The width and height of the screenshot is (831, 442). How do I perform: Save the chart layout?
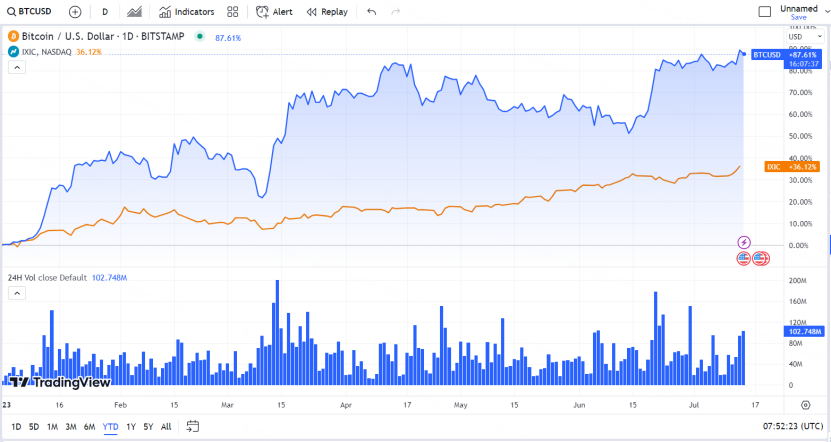pyautogui.click(x=799, y=17)
